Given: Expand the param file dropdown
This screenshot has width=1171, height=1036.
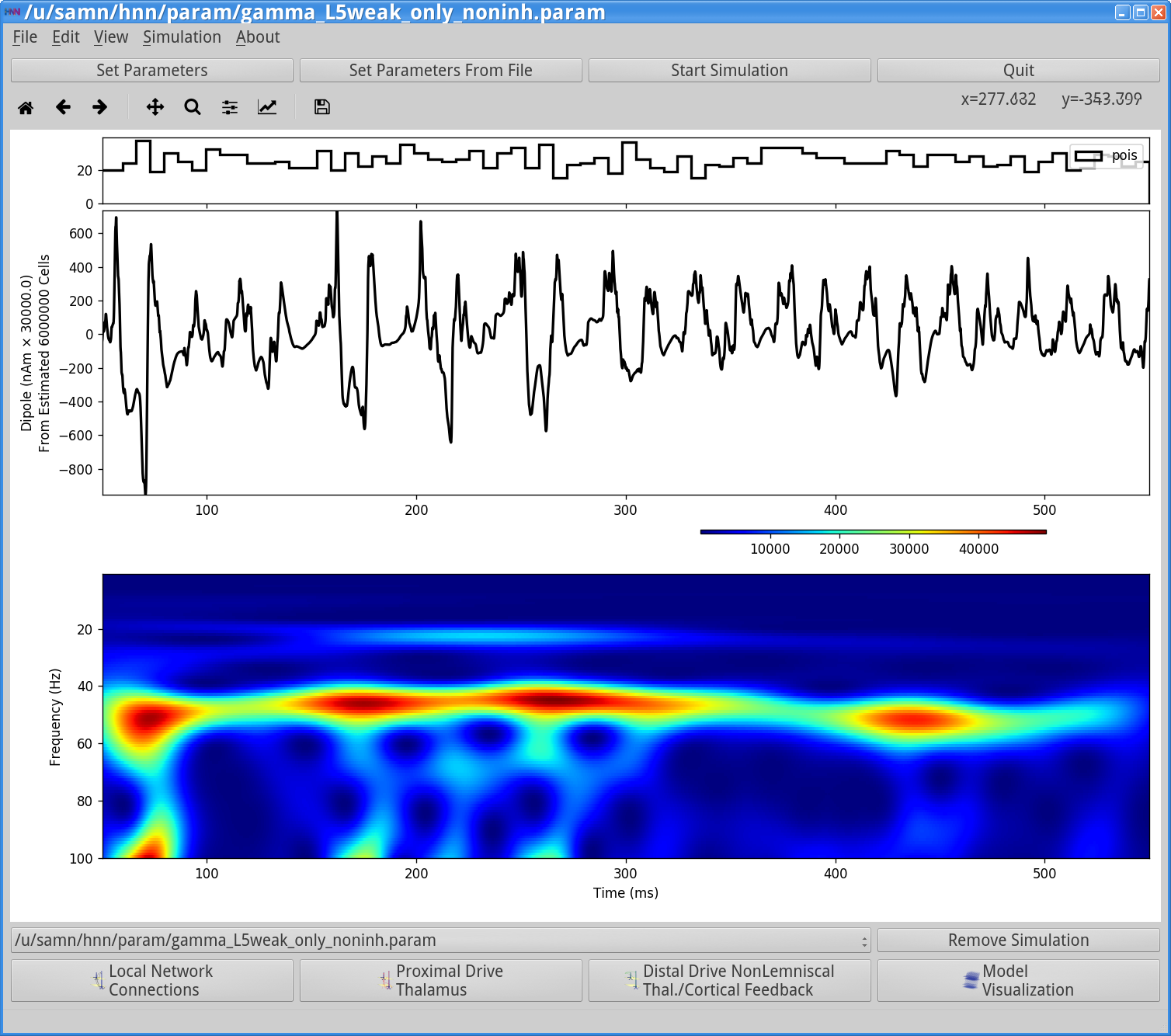Looking at the screenshot, I should (x=441, y=940).
